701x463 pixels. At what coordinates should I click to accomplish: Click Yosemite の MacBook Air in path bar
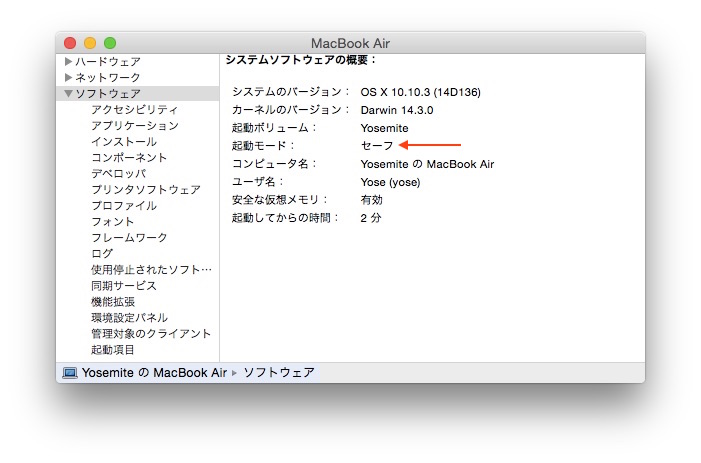pyautogui.click(x=154, y=373)
